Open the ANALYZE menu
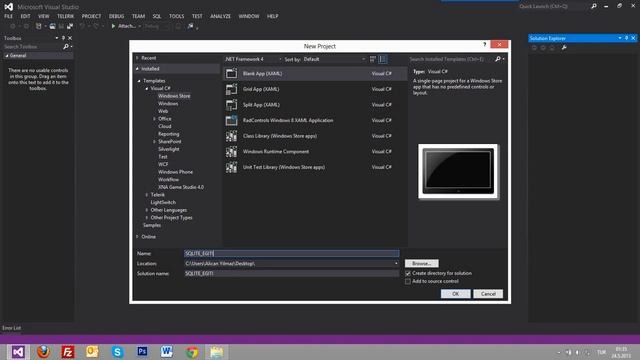The height and width of the screenshot is (360, 640). [220, 16]
